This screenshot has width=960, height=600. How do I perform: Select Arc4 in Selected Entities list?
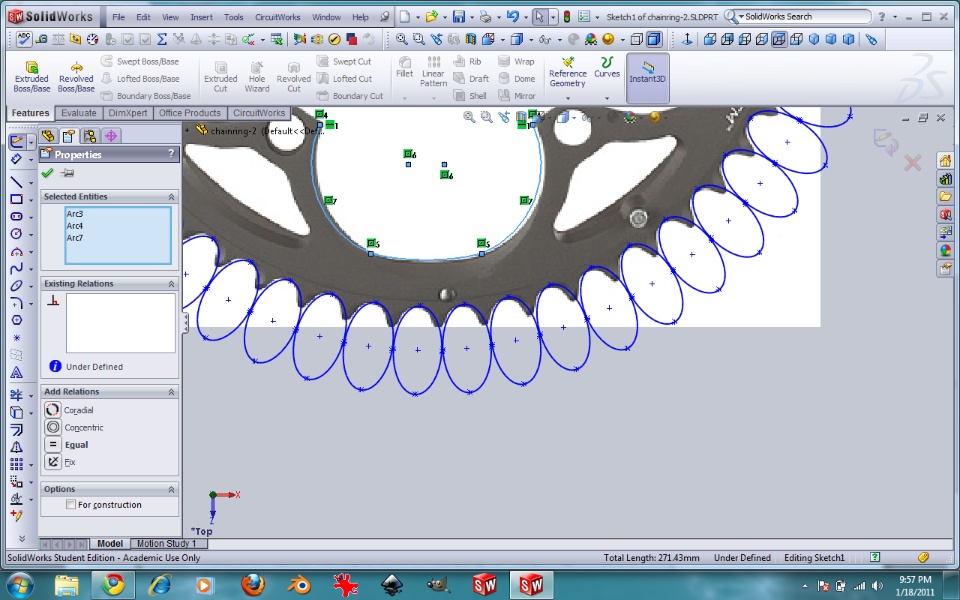point(75,226)
